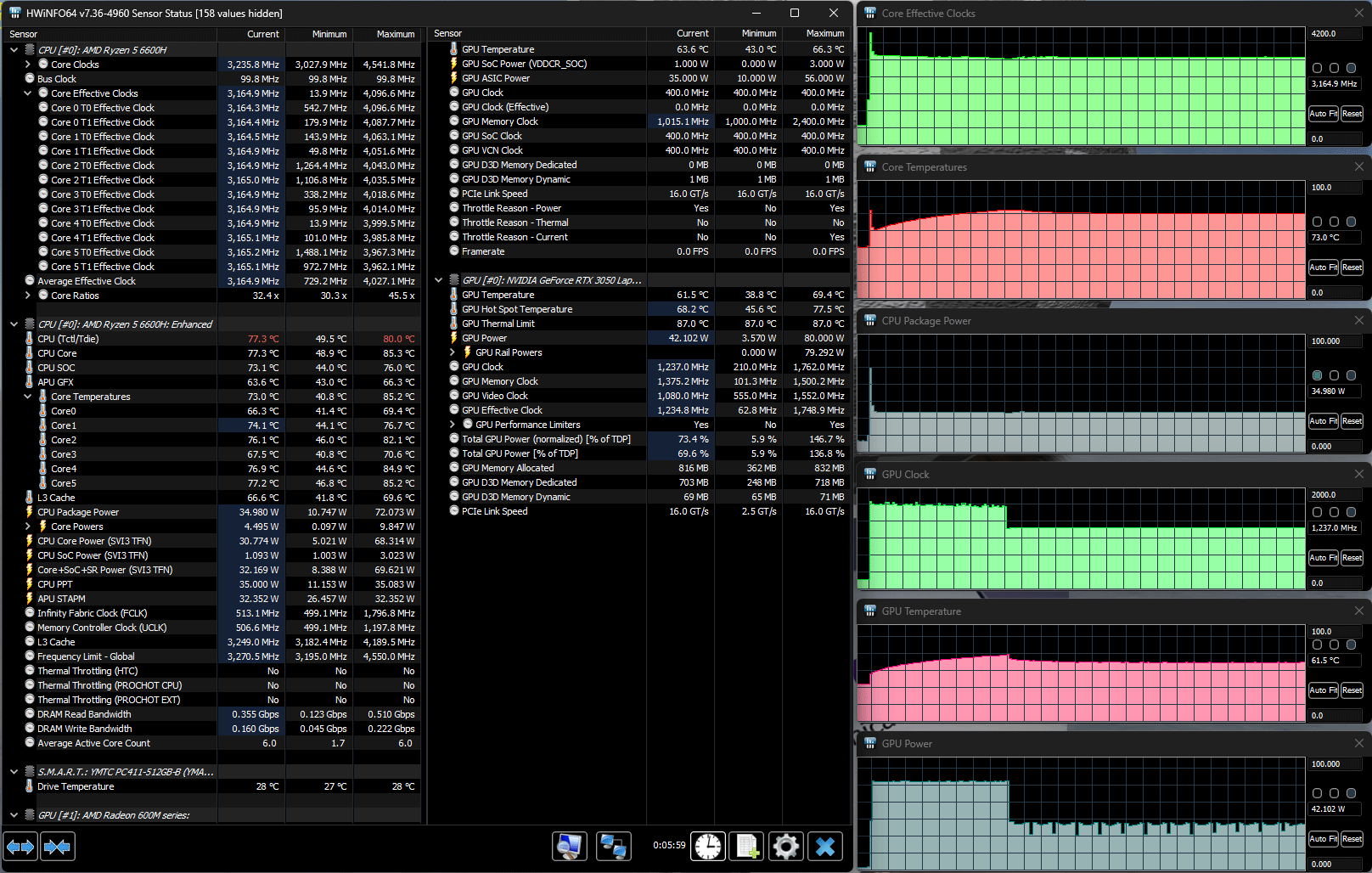Close the GPU Clock graph window

[x=1358, y=474]
